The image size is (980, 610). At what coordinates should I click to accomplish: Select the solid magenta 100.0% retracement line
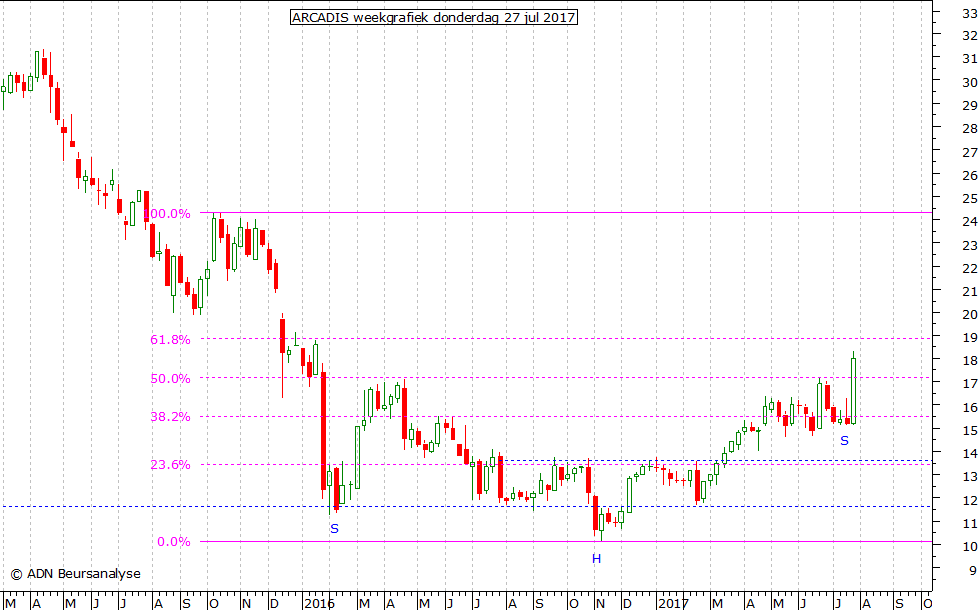(x=566, y=212)
